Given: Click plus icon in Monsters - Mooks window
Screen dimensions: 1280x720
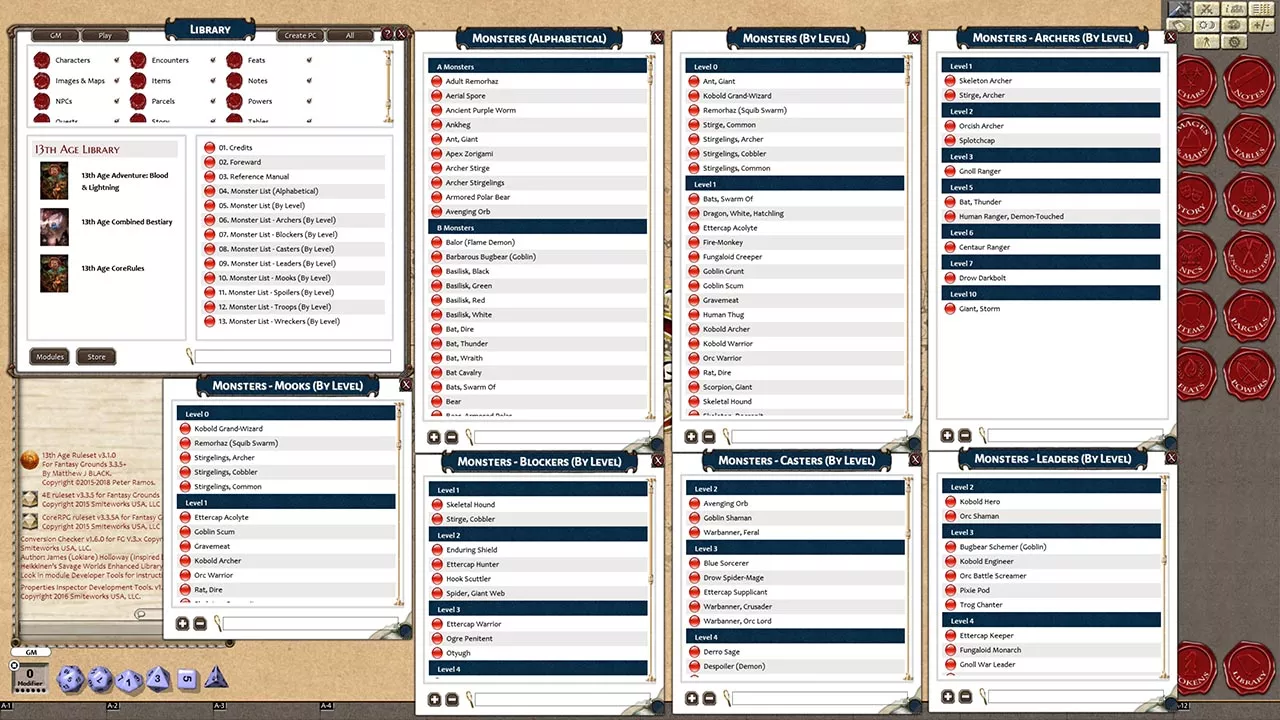Looking at the screenshot, I should coord(182,624).
